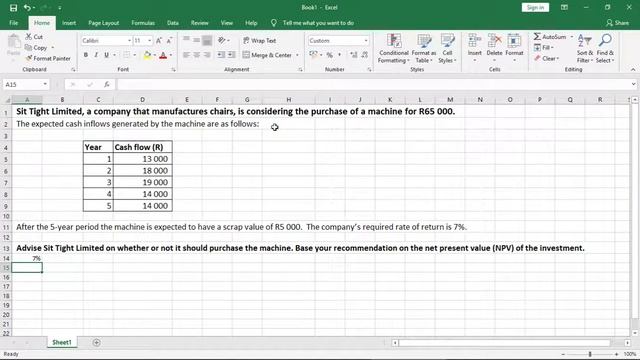The height and width of the screenshot is (360, 640).
Task: Adjust the zoom slider handle
Action: pos(590,354)
